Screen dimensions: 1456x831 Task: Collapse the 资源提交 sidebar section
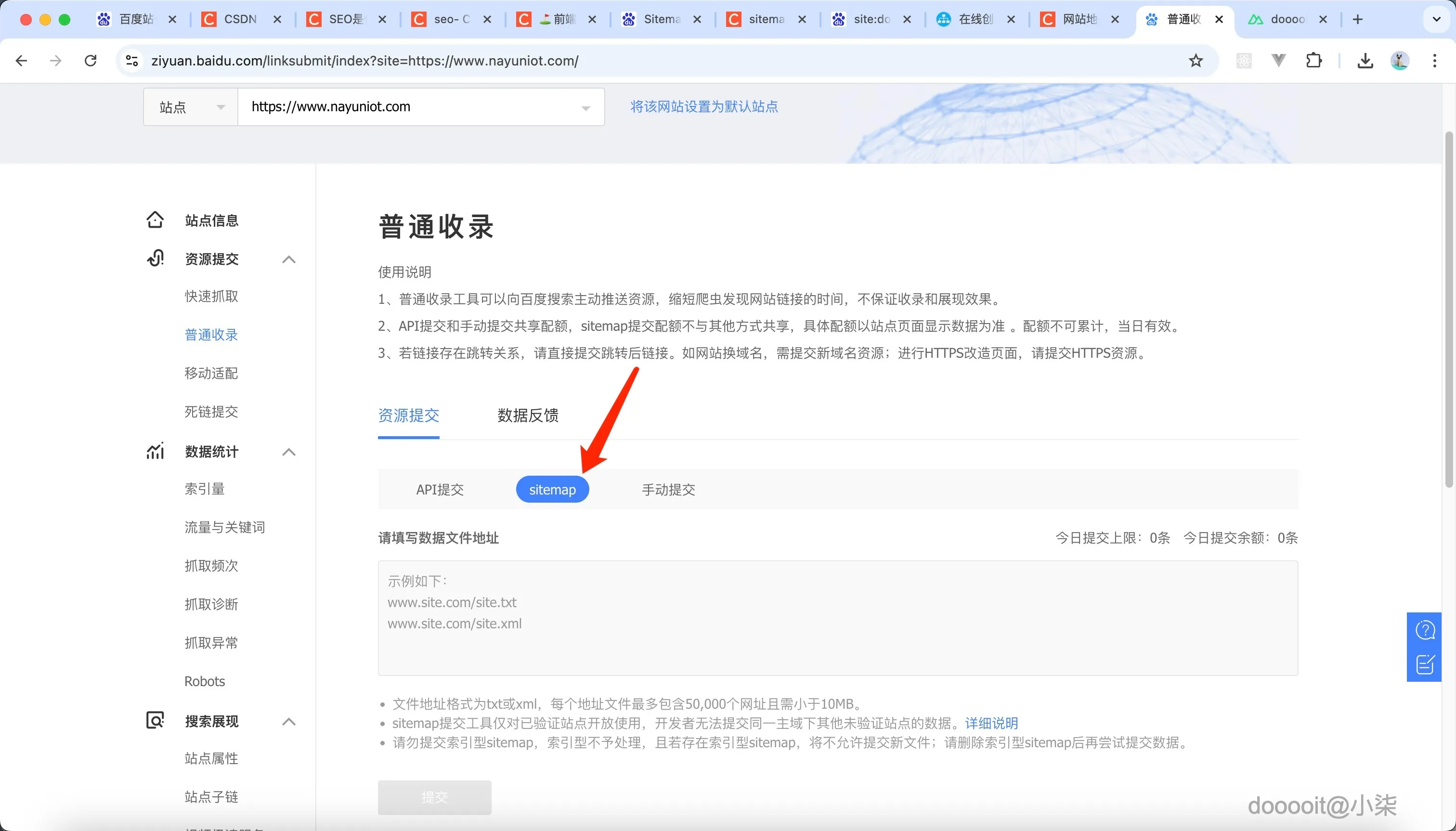tap(289, 259)
